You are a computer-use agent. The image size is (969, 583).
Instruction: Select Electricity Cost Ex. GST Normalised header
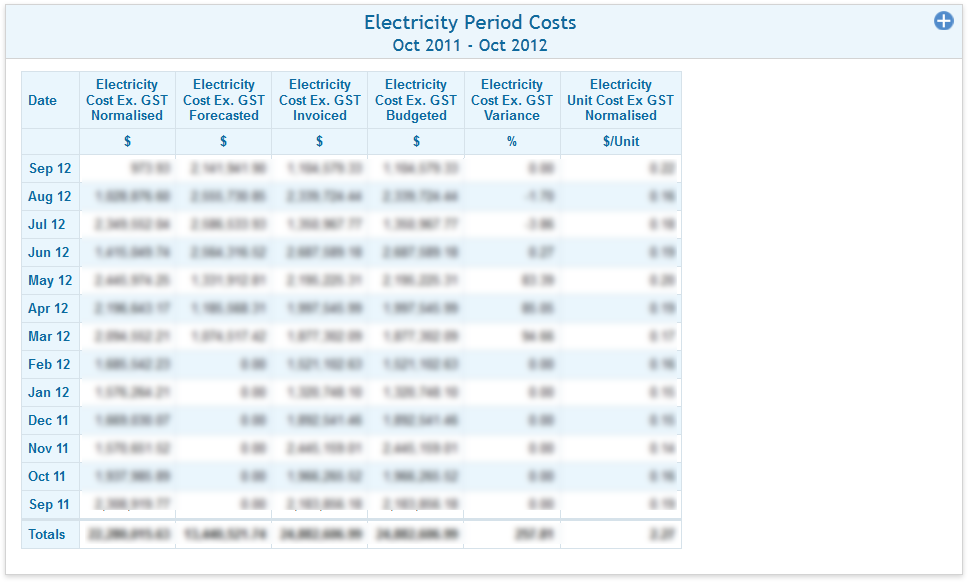[x=127, y=100]
